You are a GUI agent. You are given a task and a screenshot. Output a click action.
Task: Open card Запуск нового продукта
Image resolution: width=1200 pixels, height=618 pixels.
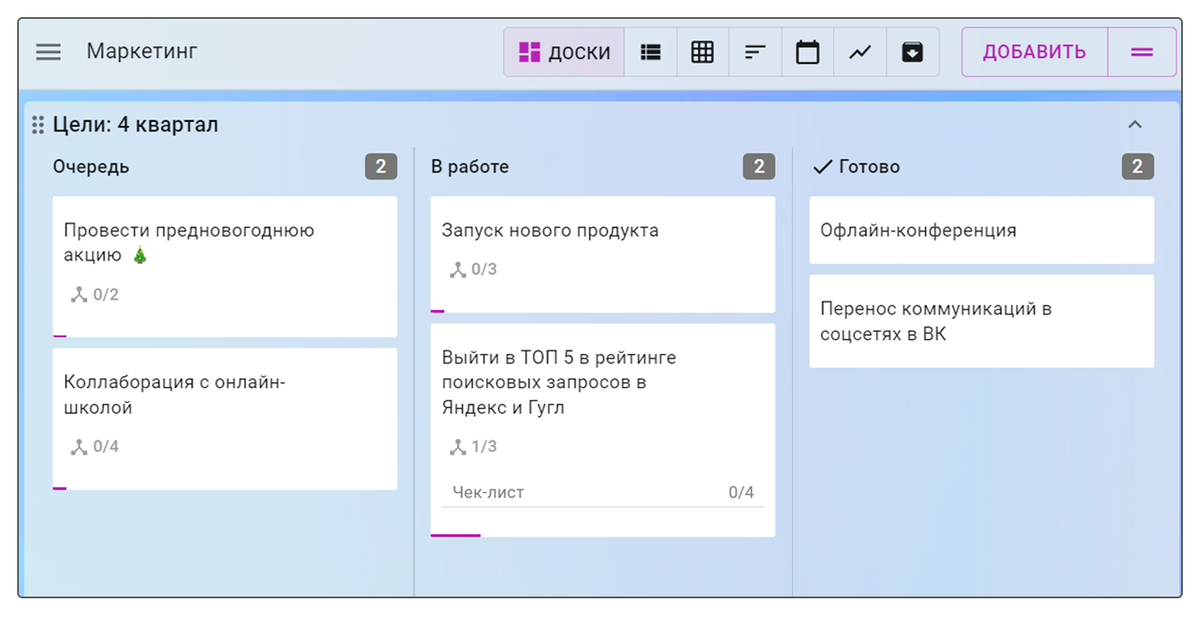[603, 254]
